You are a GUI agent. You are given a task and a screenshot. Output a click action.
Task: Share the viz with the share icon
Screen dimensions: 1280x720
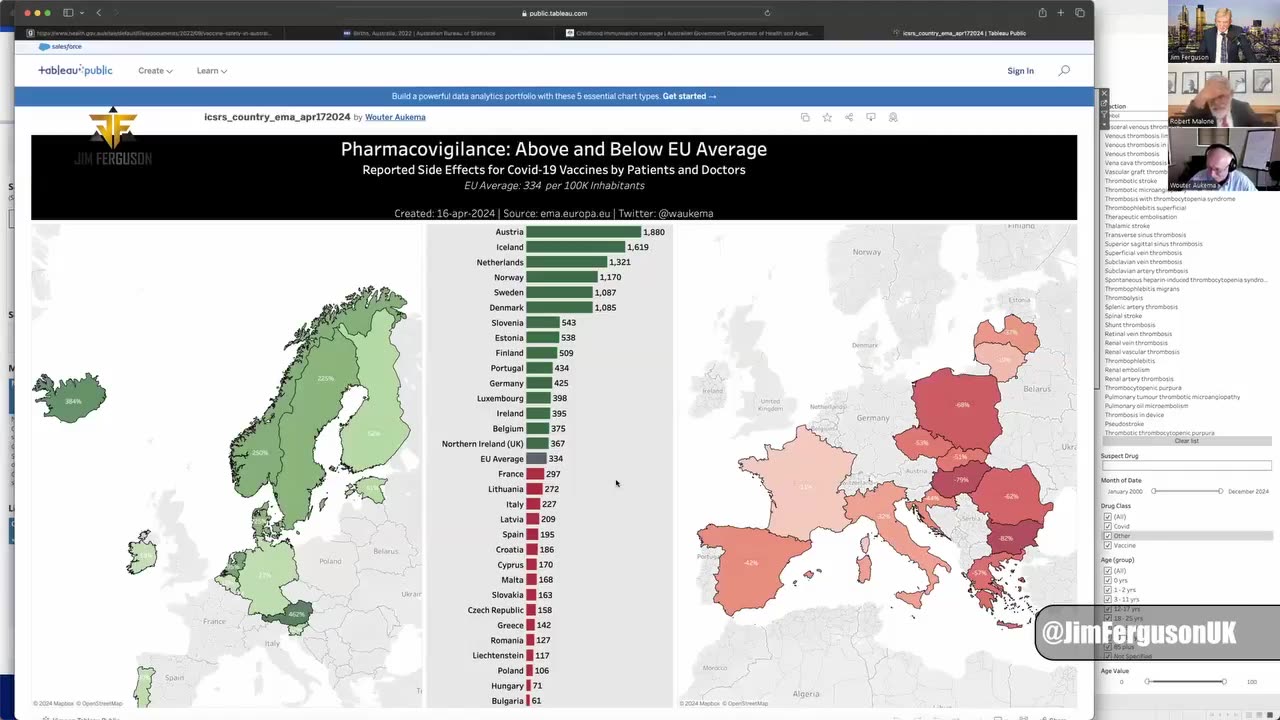pos(849,117)
